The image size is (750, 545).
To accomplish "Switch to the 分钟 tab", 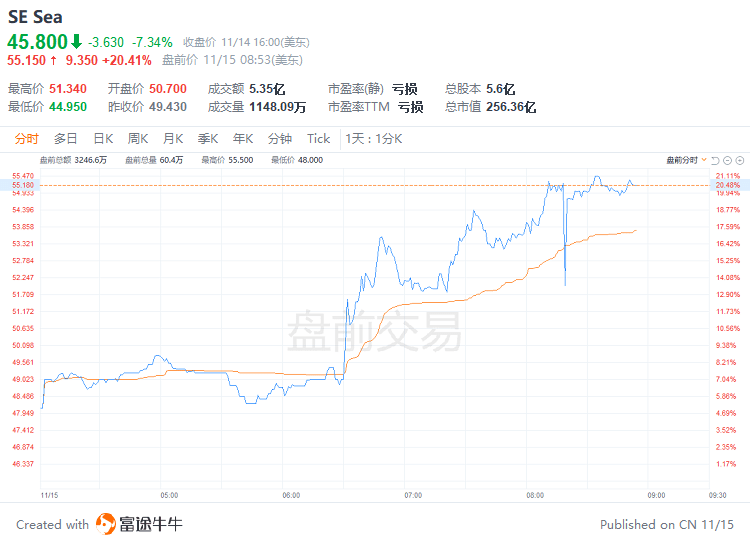I will (280, 139).
